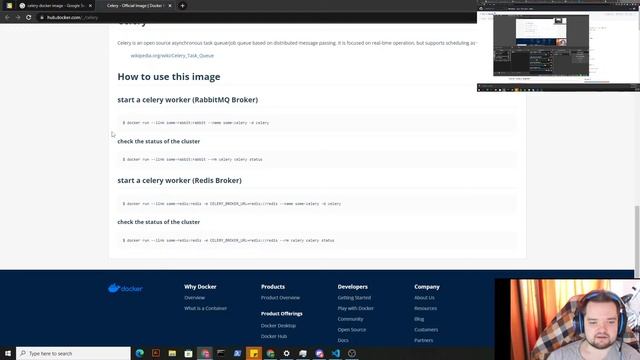Image resolution: width=640 pixels, height=360 pixels.
Task: Launch Visual Studio Code from the taskbar
Action: point(336,353)
